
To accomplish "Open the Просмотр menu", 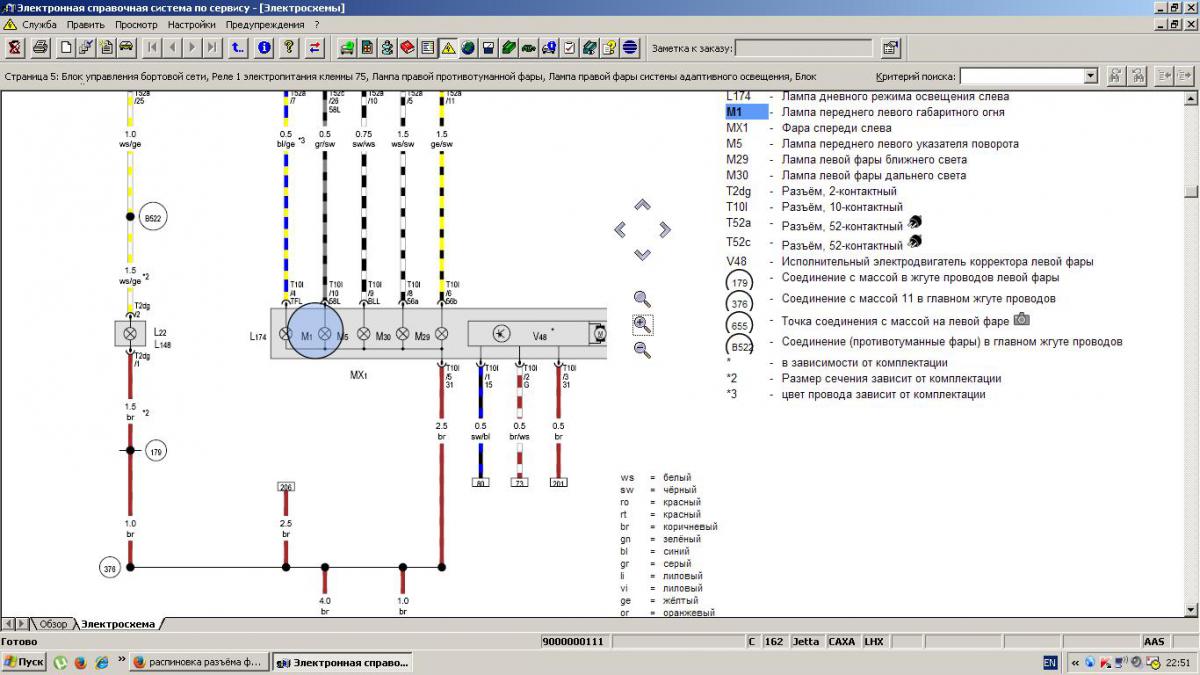I will [x=137, y=24].
